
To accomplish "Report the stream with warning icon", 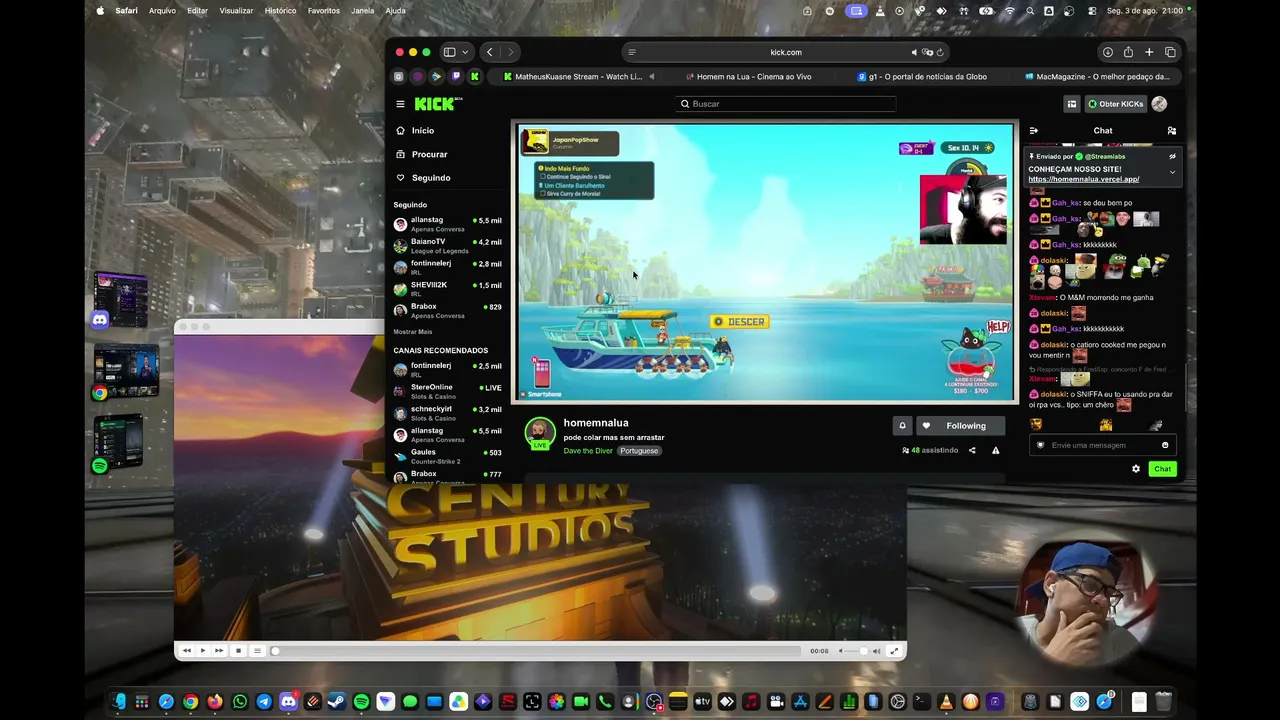I will click(x=995, y=451).
